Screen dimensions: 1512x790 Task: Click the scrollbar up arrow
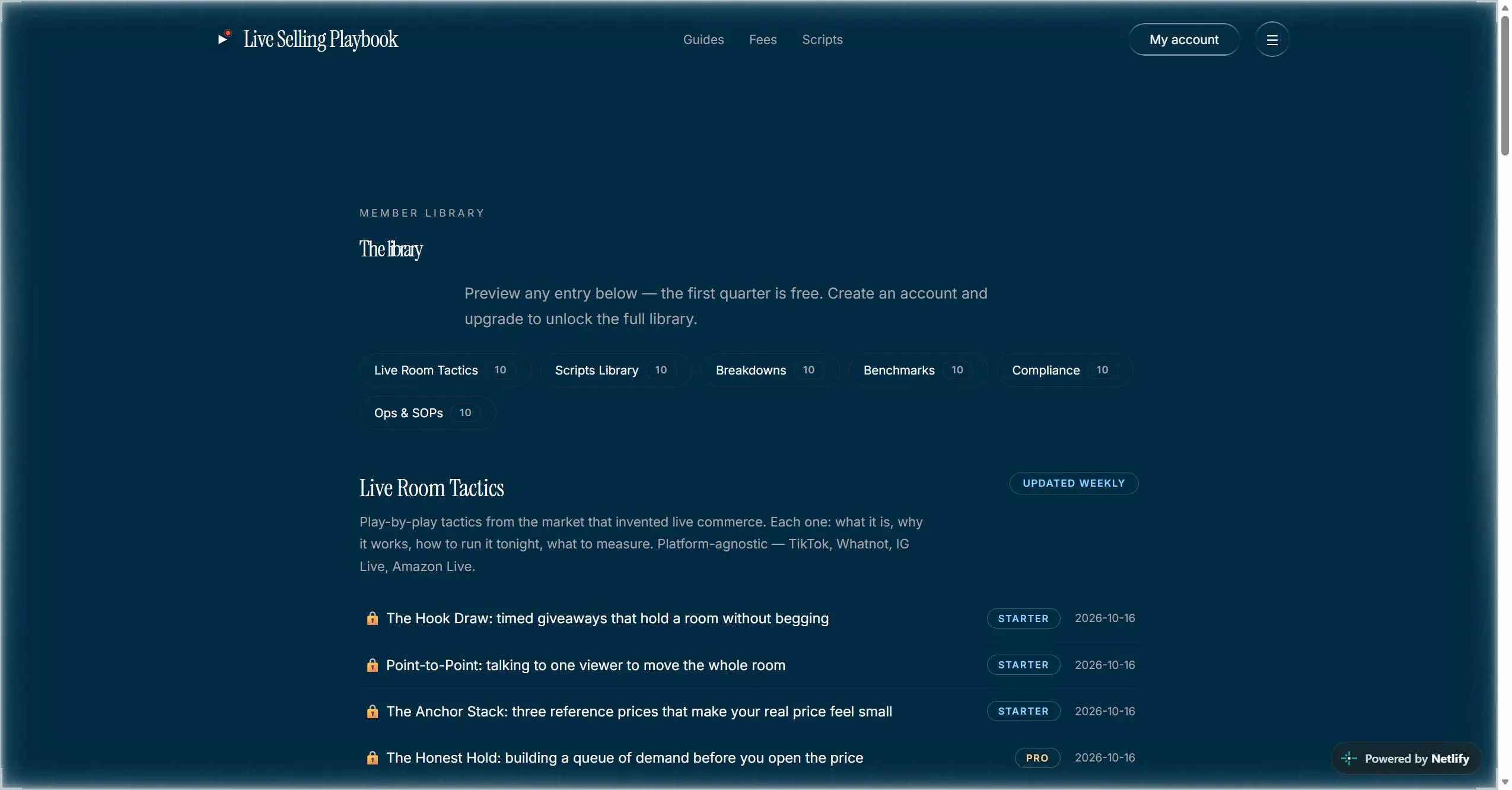click(x=1505, y=8)
